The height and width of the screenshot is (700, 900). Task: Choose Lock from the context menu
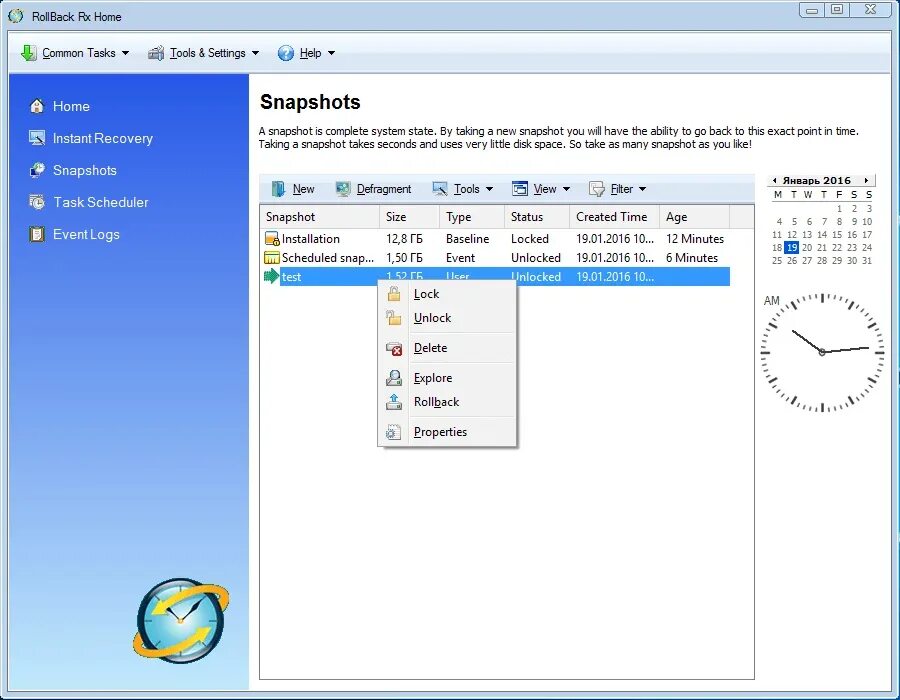click(x=447, y=294)
